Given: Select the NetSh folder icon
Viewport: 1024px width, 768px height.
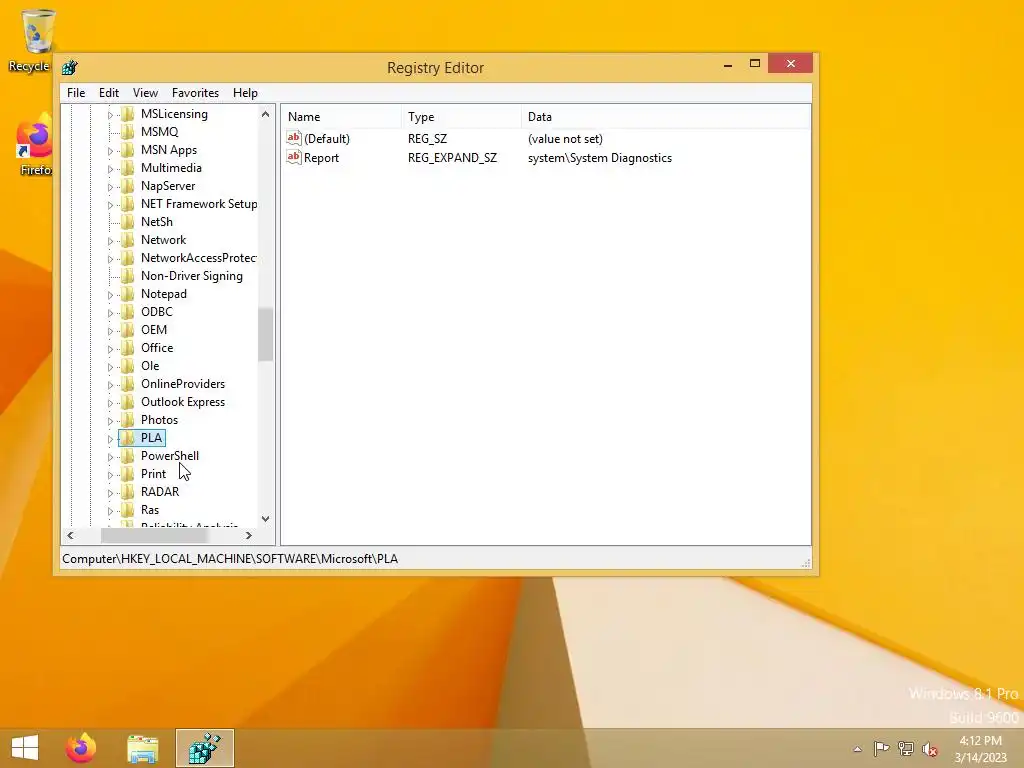Looking at the screenshot, I should click(x=128, y=221).
